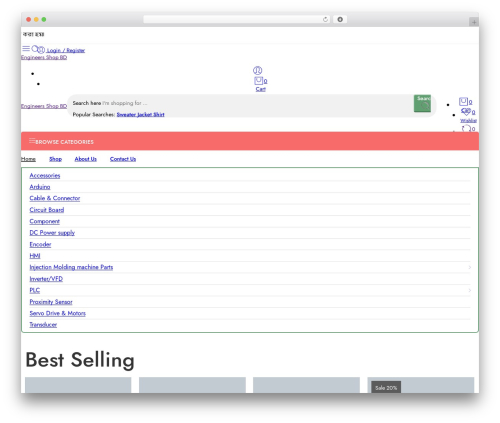
Task: Expand the PLC submenu arrow
Action: click(x=469, y=290)
